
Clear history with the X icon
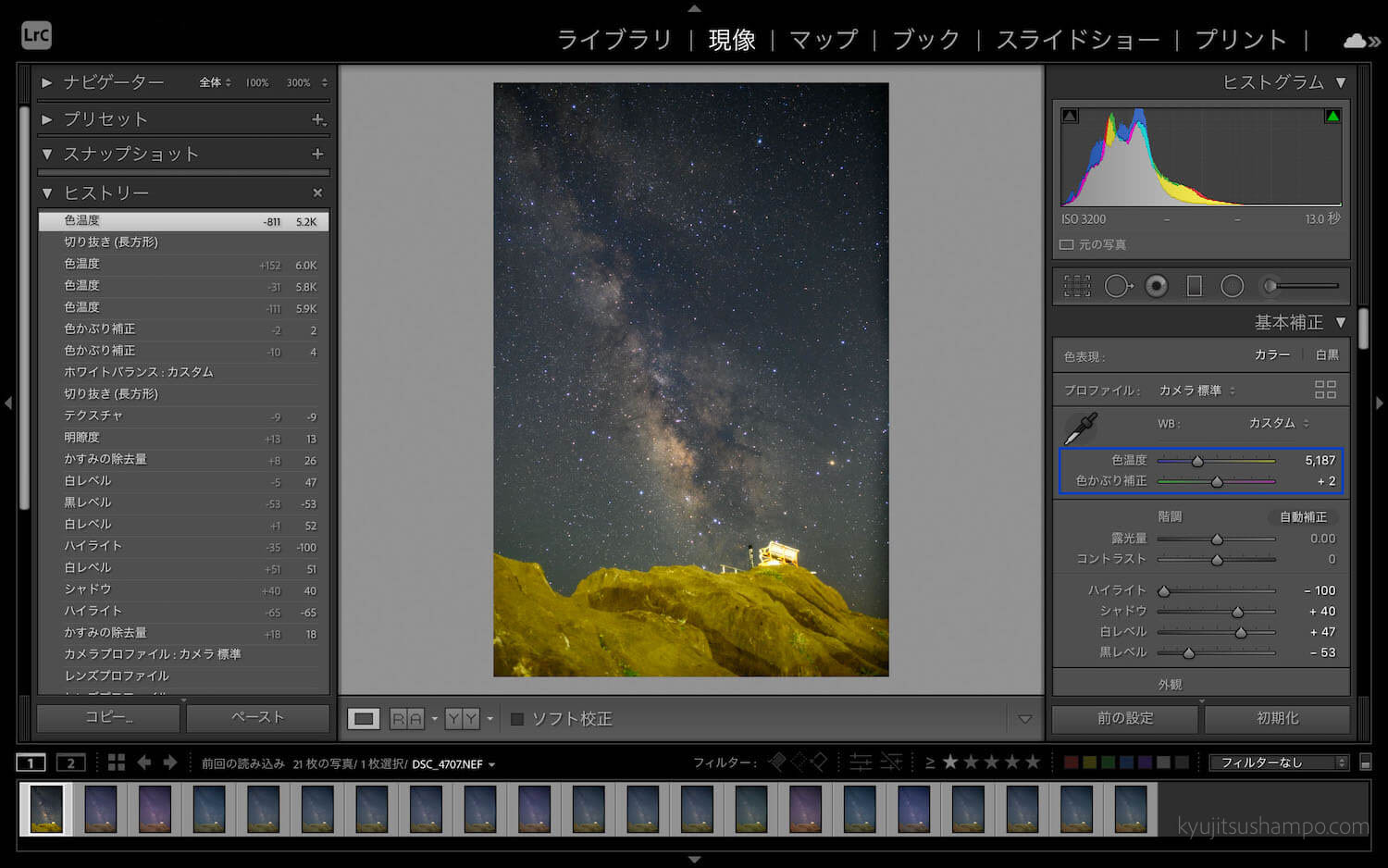point(317,192)
